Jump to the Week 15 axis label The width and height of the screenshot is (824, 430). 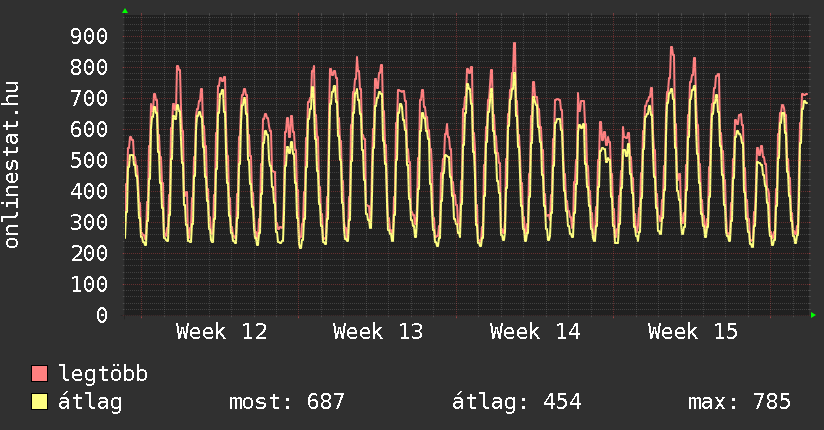click(693, 331)
